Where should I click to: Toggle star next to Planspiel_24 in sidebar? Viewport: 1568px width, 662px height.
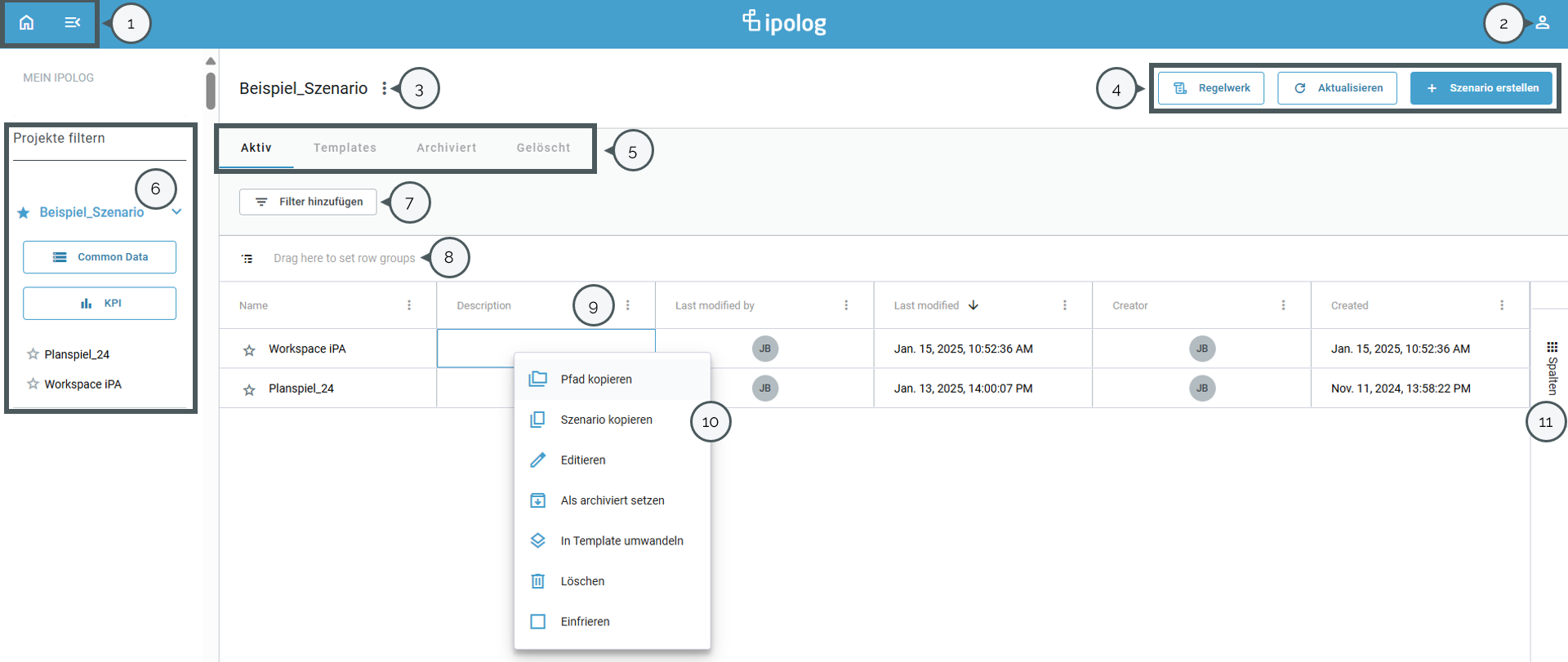pyautogui.click(x=33, y=354)
